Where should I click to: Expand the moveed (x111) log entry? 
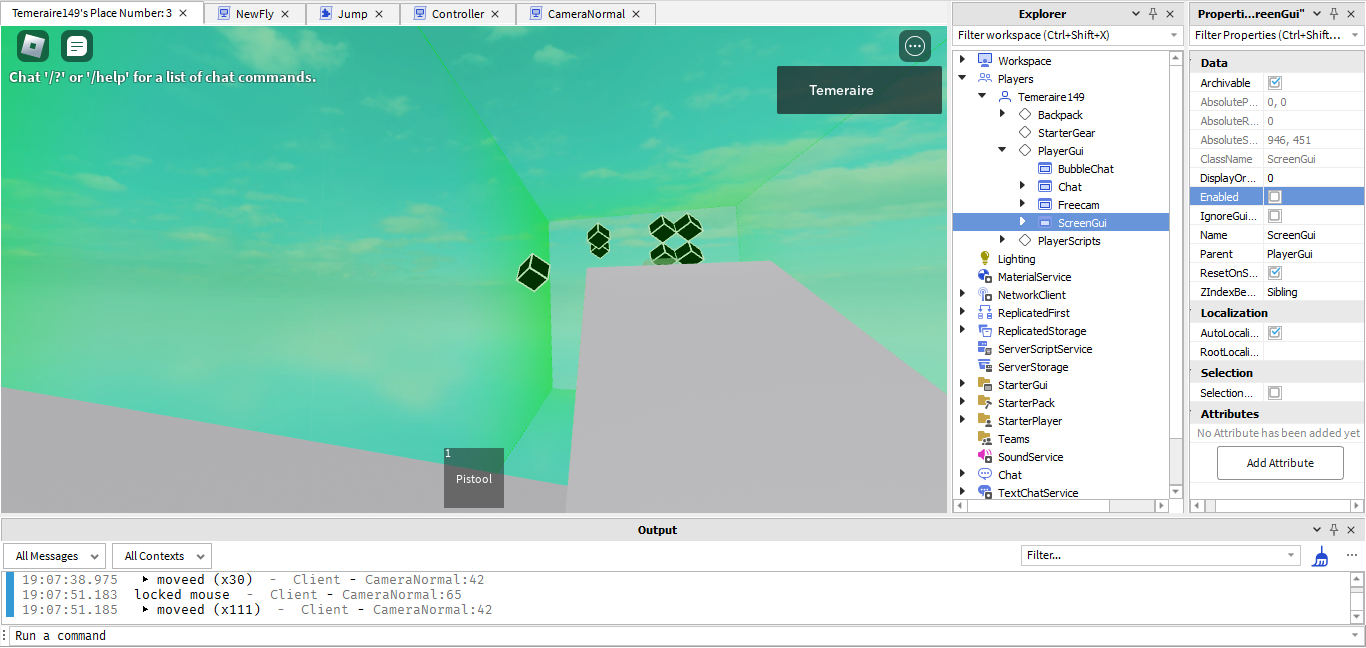[145, 610]
